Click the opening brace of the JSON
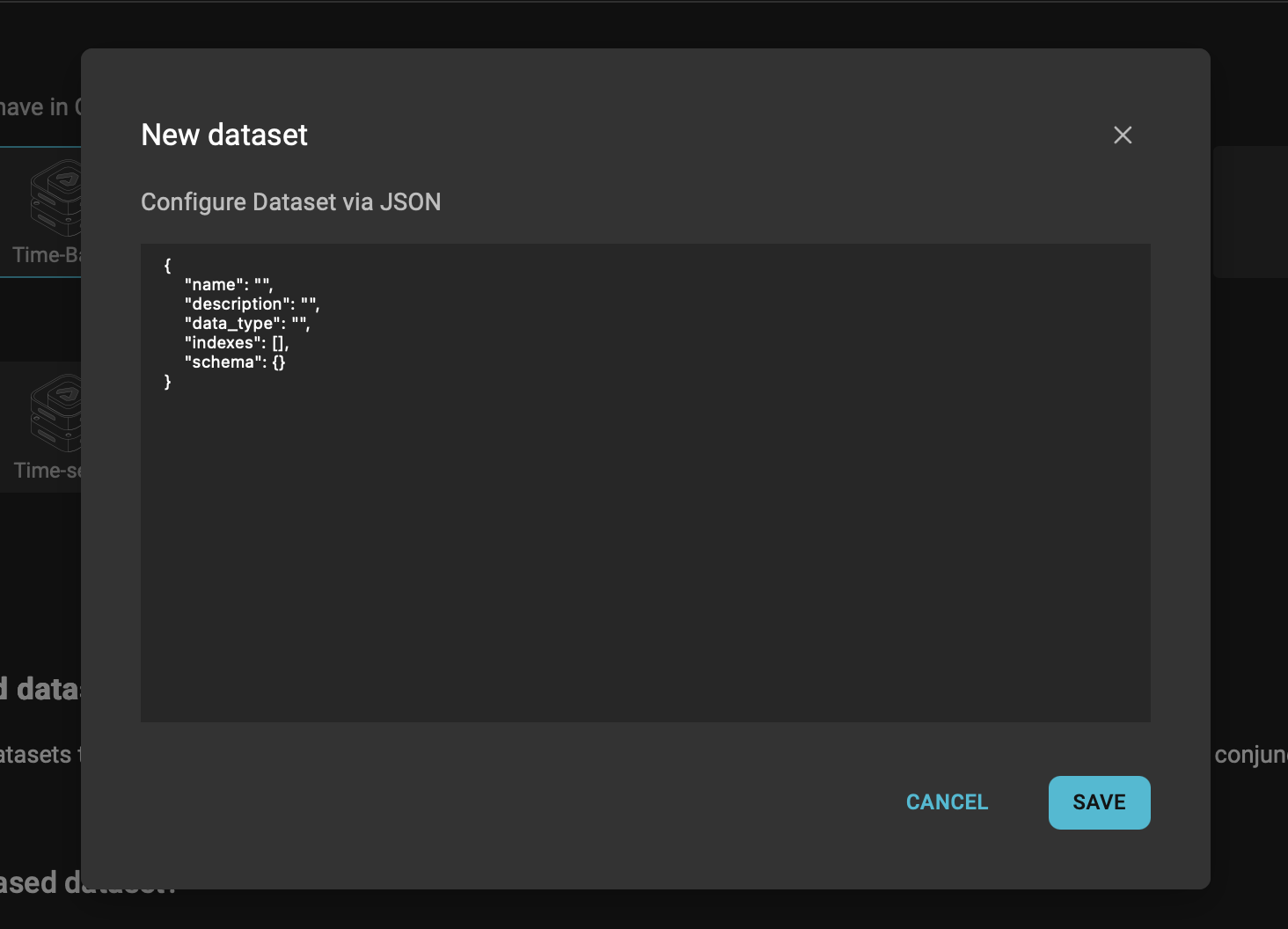Image resolution: width=1288 pixels, height=929 pixels. tap(167, 265)
